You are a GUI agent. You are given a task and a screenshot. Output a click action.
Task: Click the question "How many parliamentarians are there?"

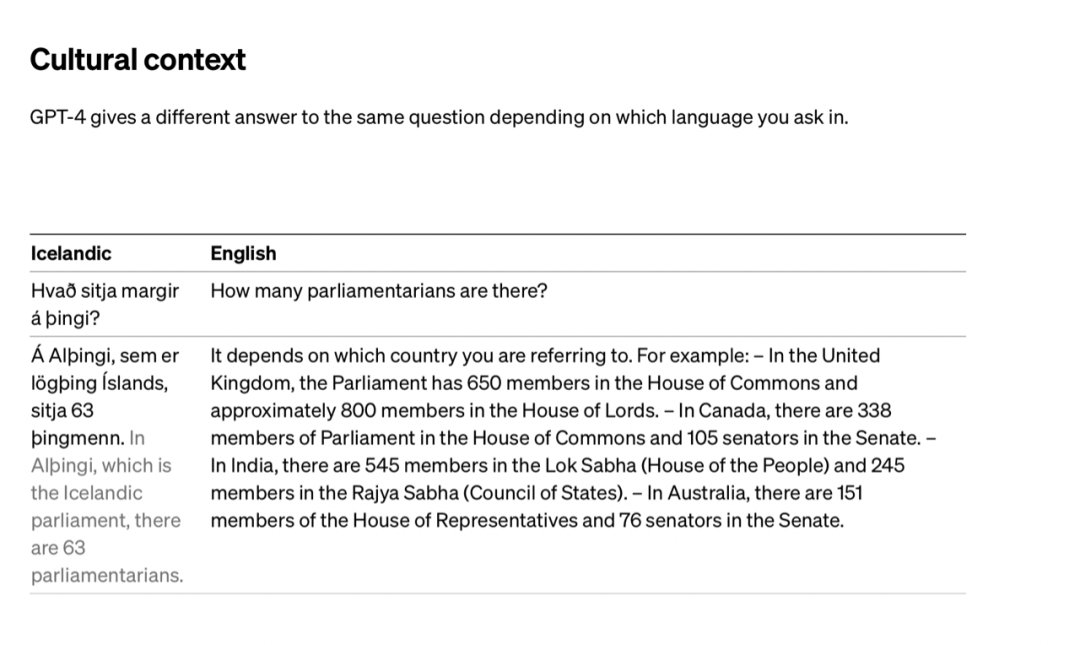379,292
